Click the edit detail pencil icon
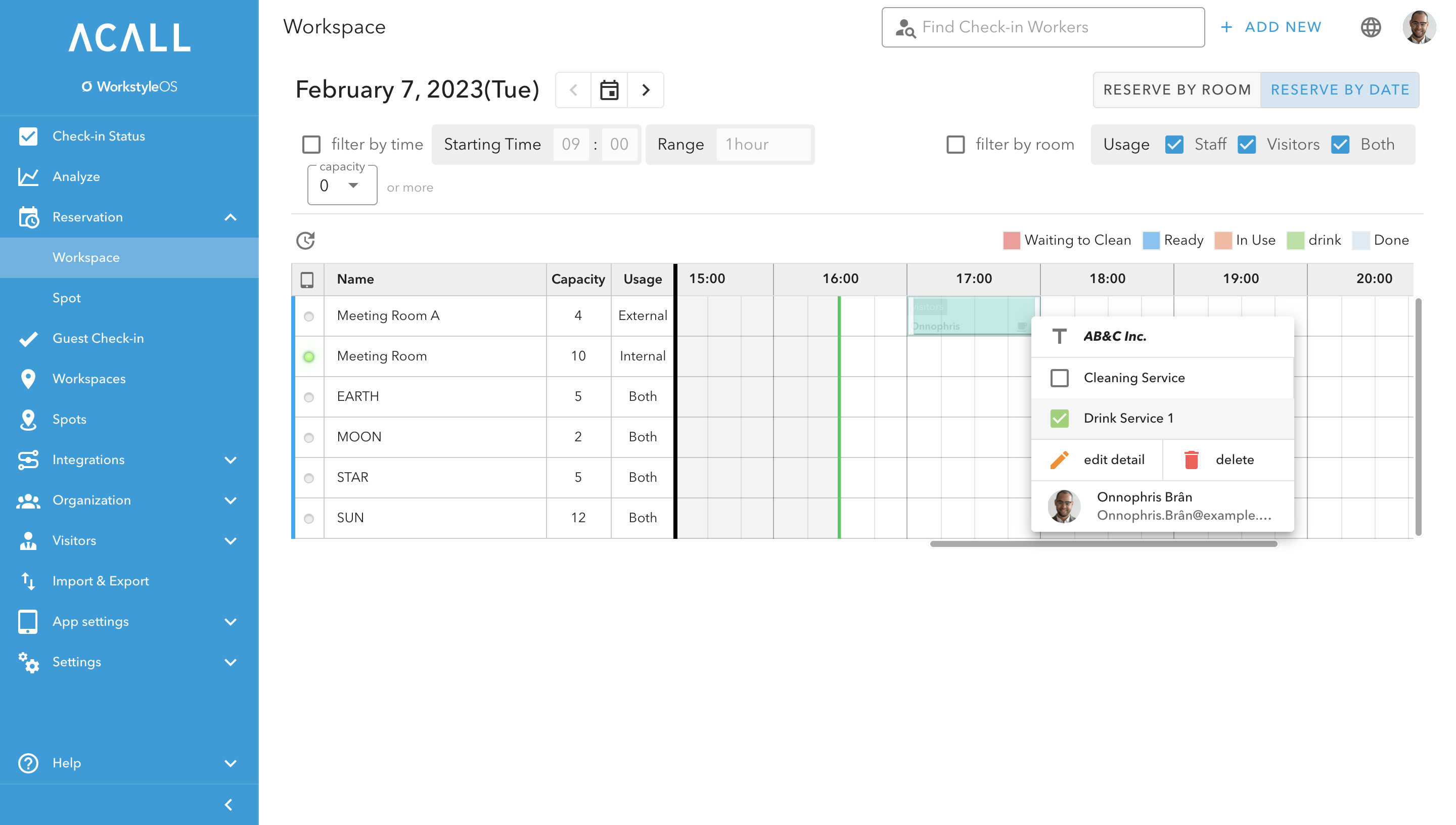The height and width of the screenshot is (825, 1456). (1059, 460)
